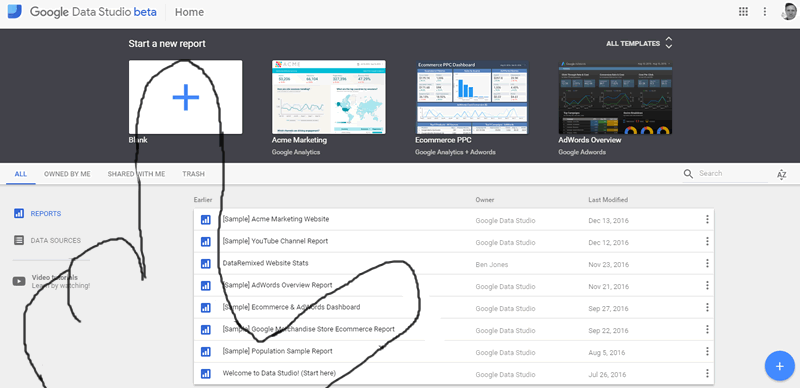Open more options for YouTube Channel Report row
The width and height of the screenshot is (800, 388).
click(707, 241)
